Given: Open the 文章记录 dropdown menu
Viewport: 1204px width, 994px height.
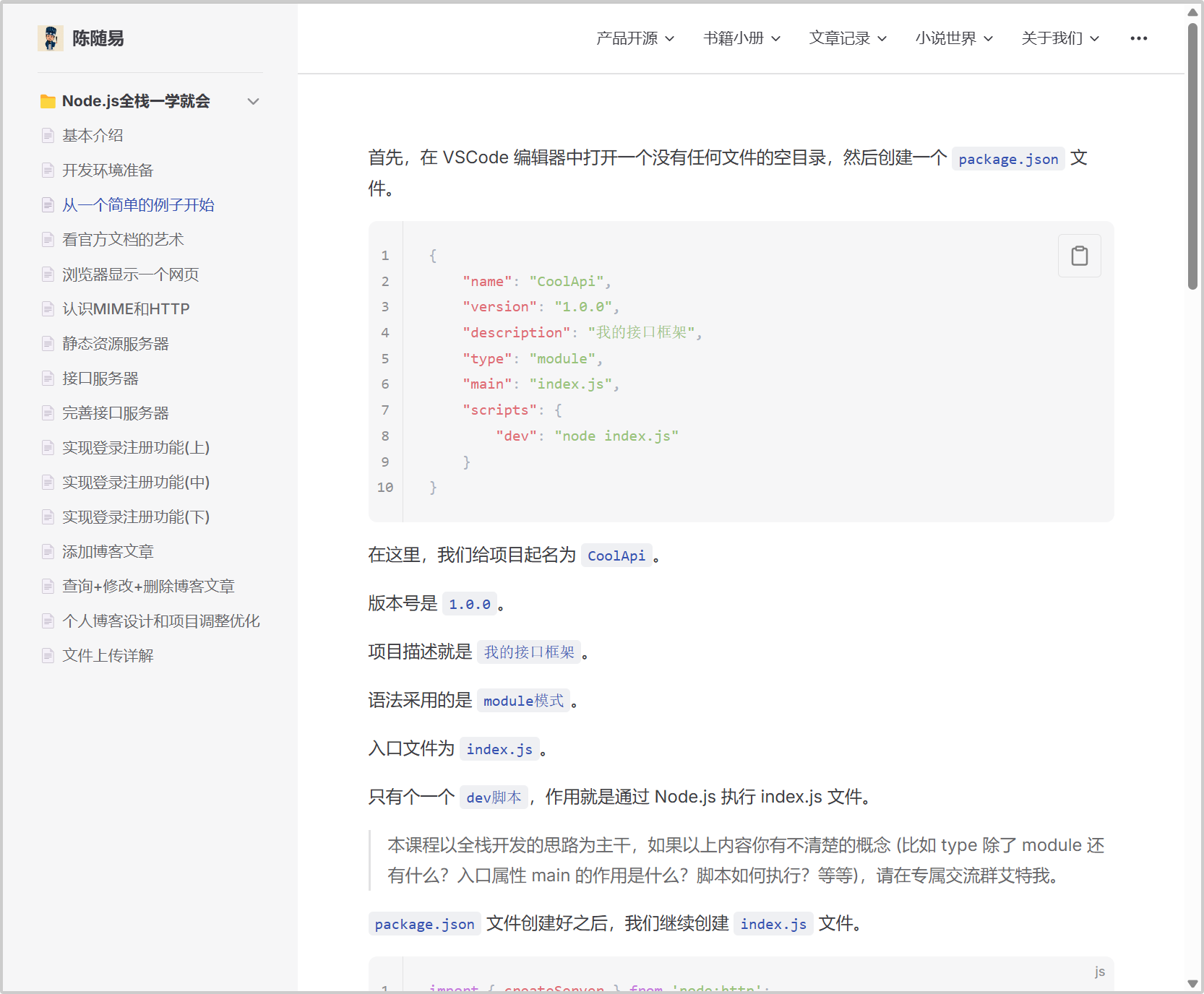Looking at the screenshot, I should (x=848, y=38).
